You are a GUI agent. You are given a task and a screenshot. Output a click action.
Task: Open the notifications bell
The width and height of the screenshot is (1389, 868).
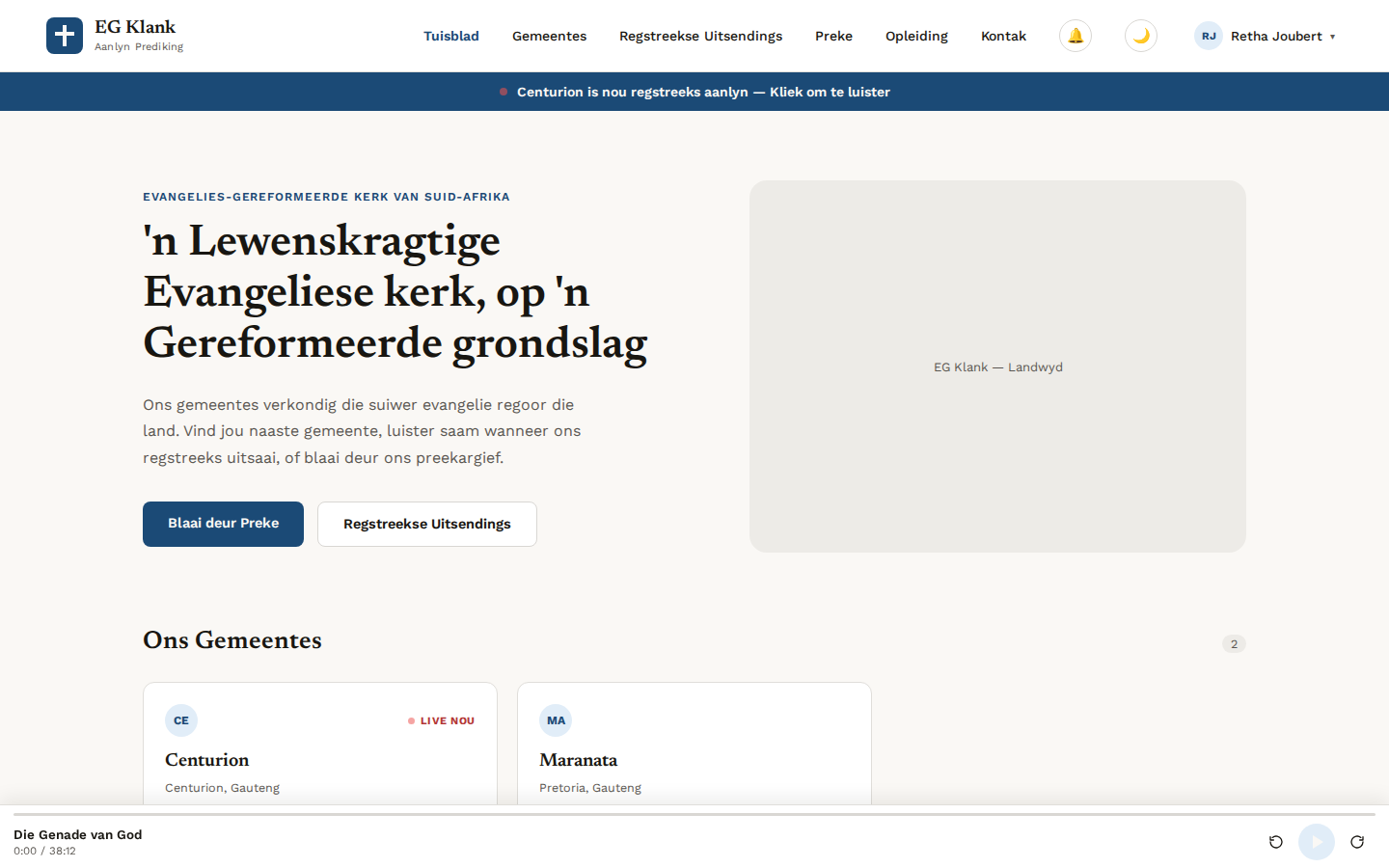pos(1076,36)
